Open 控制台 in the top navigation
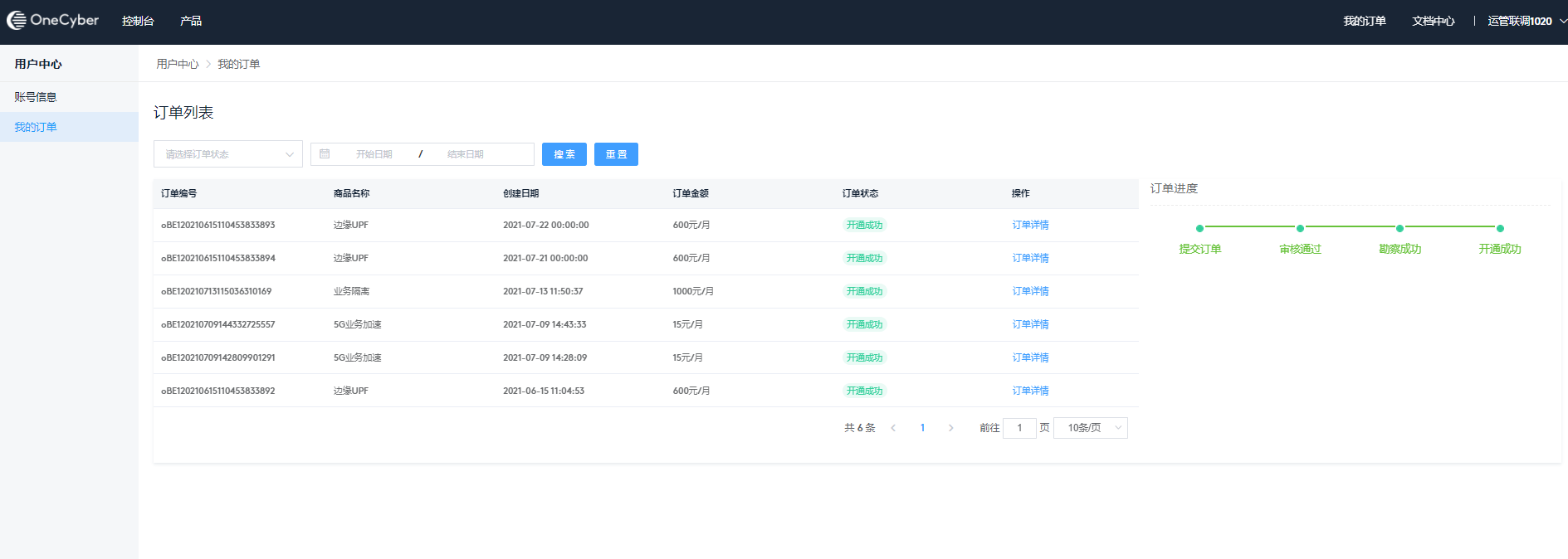The width and height of the screenshot is (1568, 559). [x=138, y=22]
